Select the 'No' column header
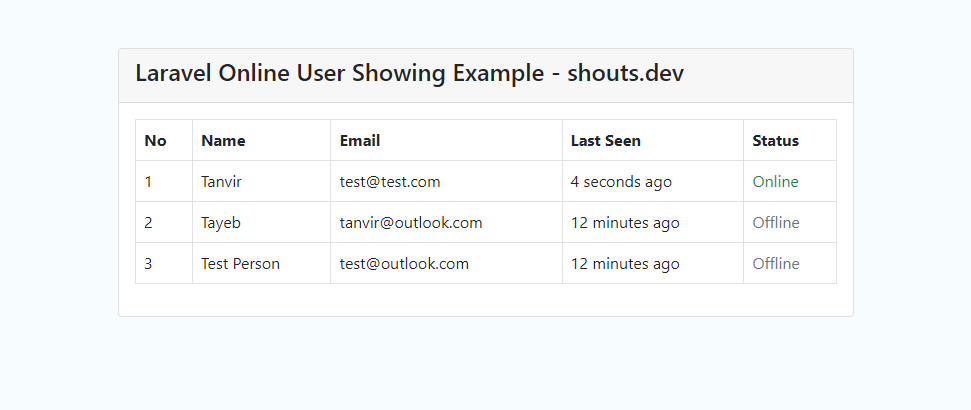 (x=155, y=141)
